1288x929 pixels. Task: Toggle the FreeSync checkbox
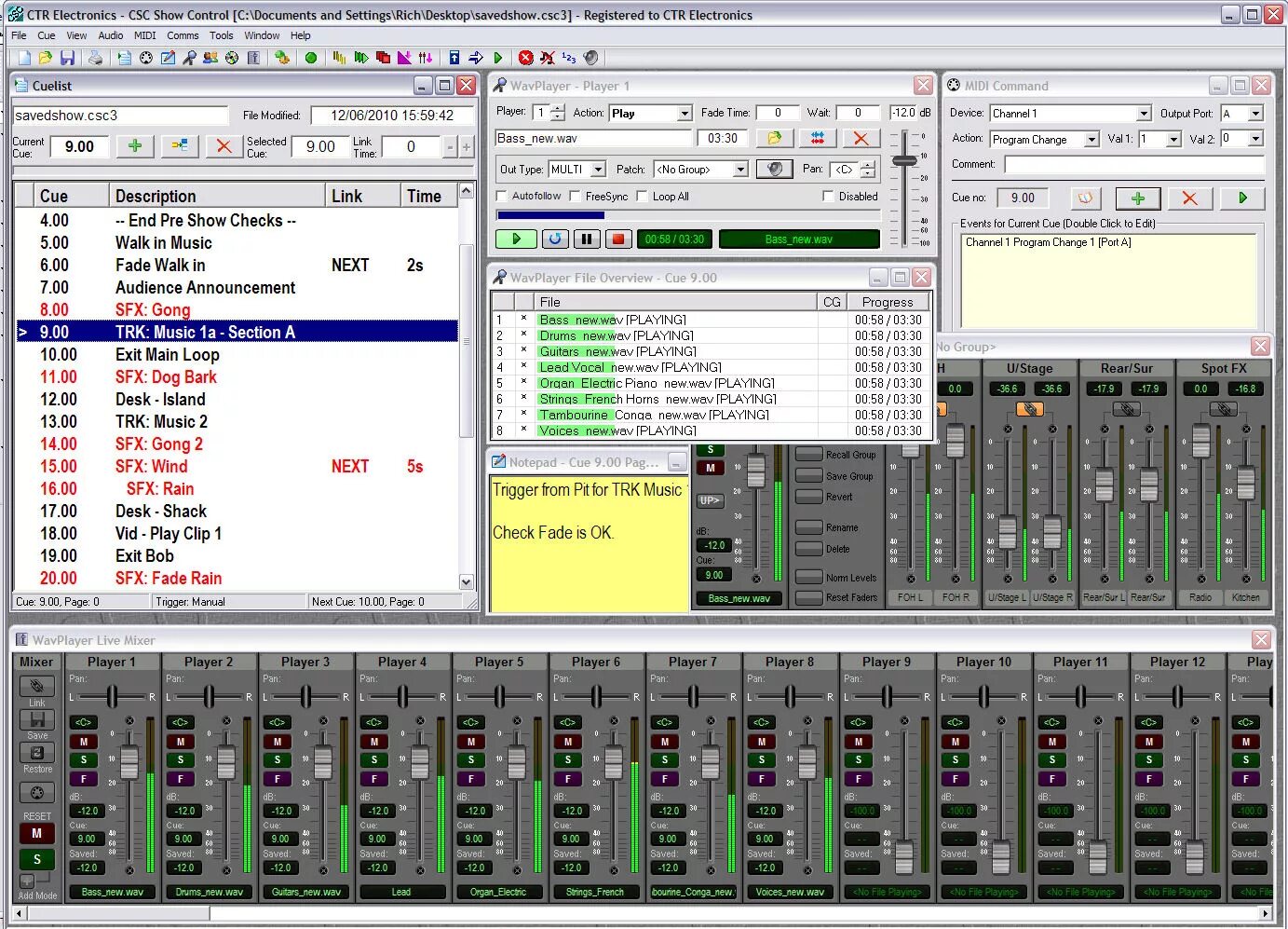pyautogui.click(x=576, y=197)
